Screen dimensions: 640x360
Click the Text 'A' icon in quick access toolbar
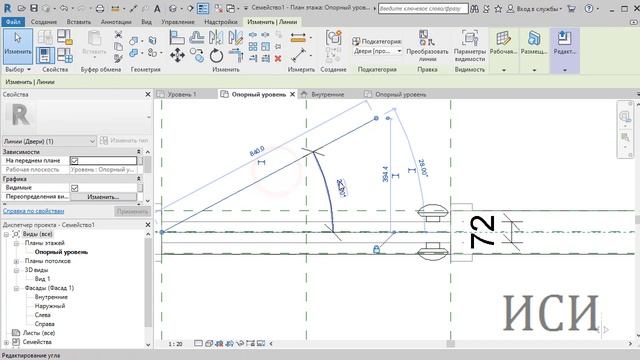pyautogui.click(x=157, y=8)
